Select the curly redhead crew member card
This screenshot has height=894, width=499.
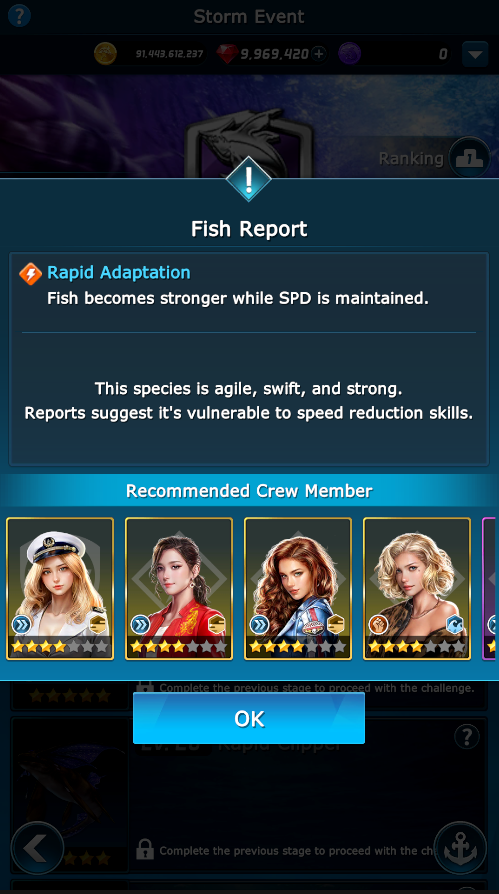pyautogui.click(x=298, y=588)
